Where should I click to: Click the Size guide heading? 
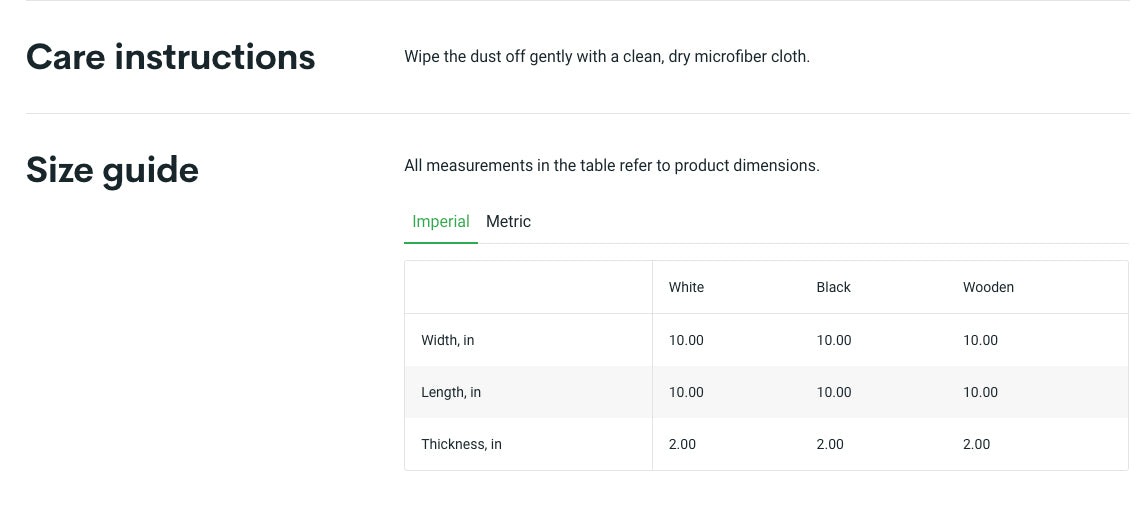coord(112,170)
